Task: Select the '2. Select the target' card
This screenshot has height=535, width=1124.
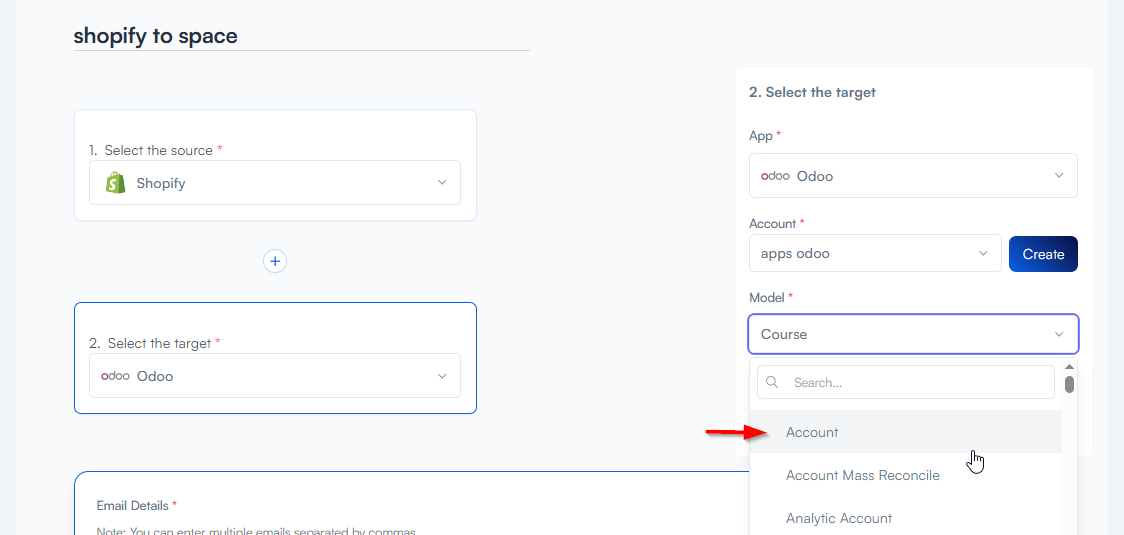Action: (275, 322)
